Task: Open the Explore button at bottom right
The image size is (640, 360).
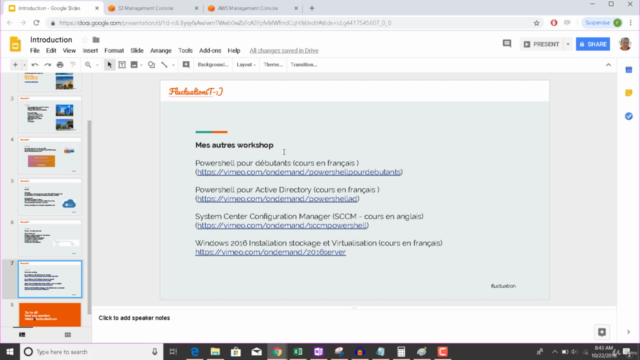Action: [x=602, y=332]
